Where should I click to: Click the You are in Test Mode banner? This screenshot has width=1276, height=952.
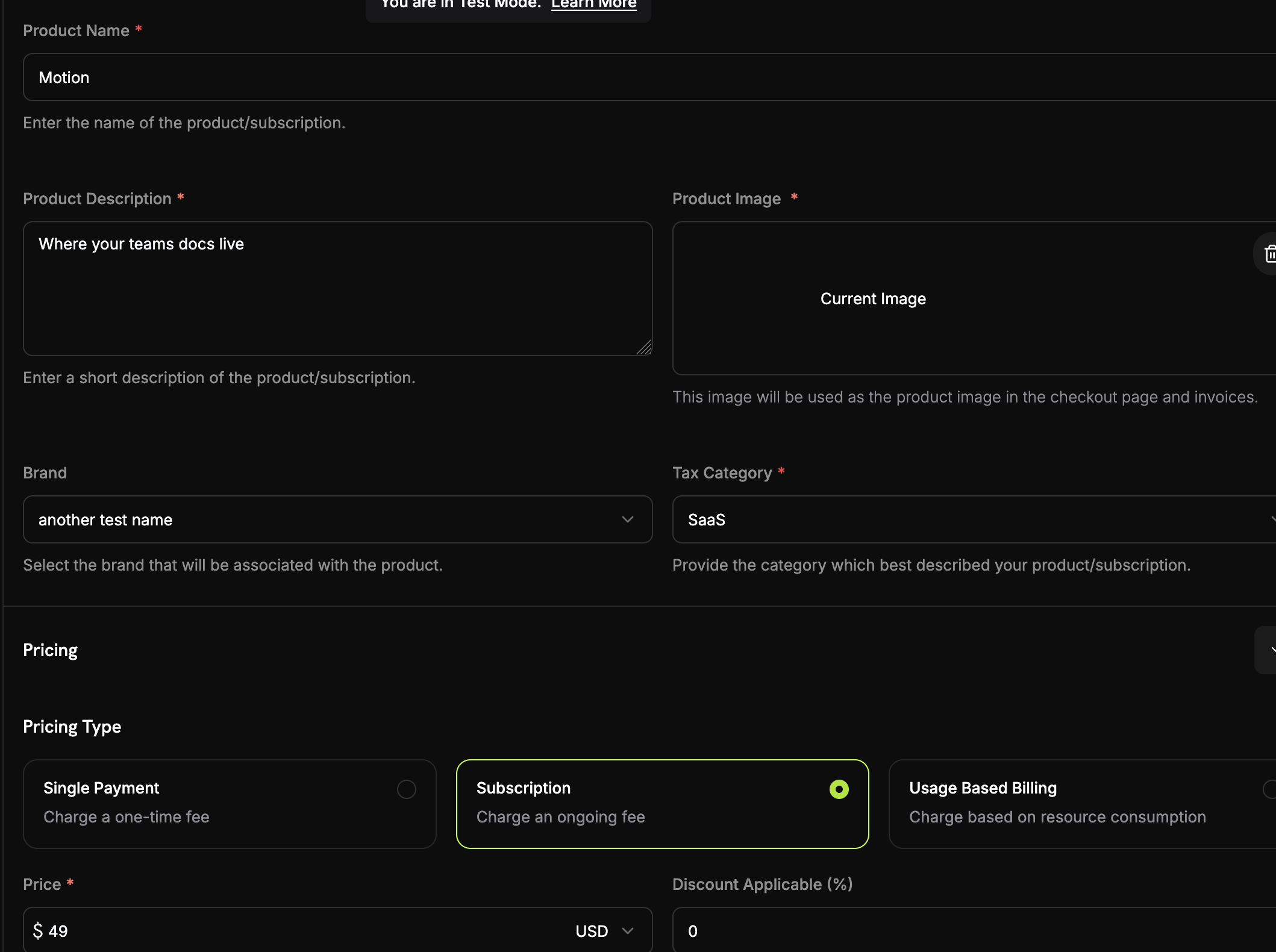(x=508, y=6)
